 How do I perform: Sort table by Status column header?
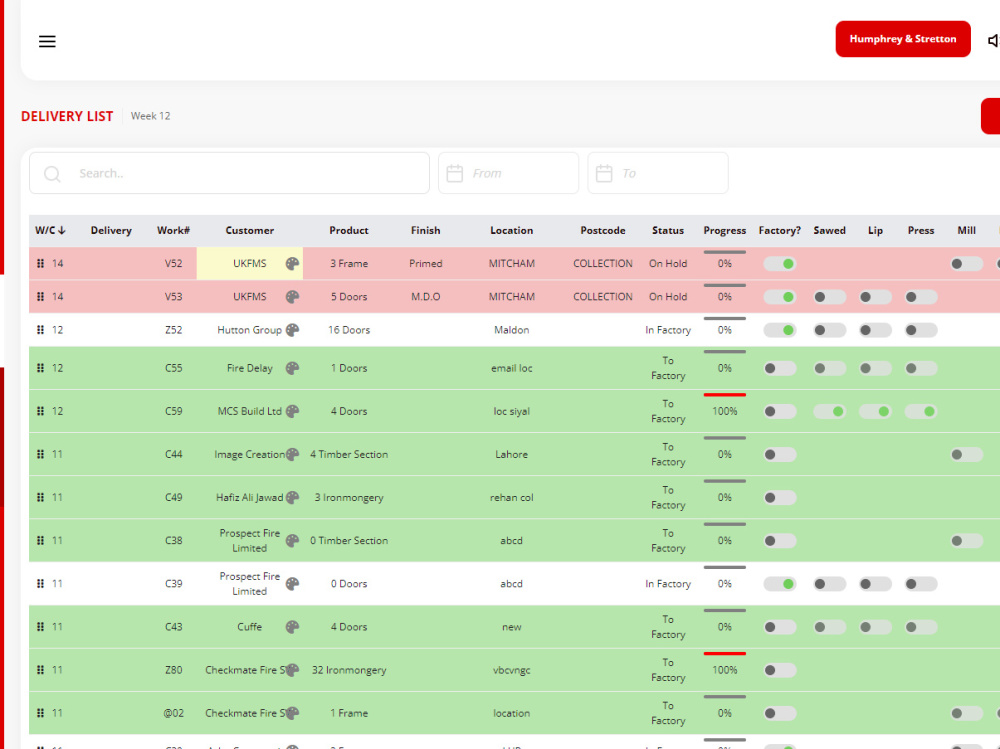[x=668, y=230]
